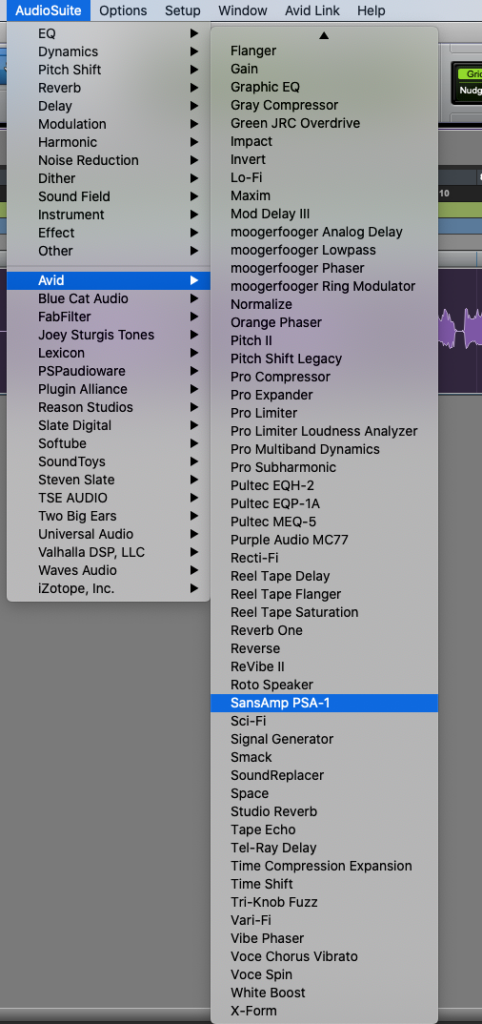
Task: Expand the Instrument category
Action: pos(108,215)
